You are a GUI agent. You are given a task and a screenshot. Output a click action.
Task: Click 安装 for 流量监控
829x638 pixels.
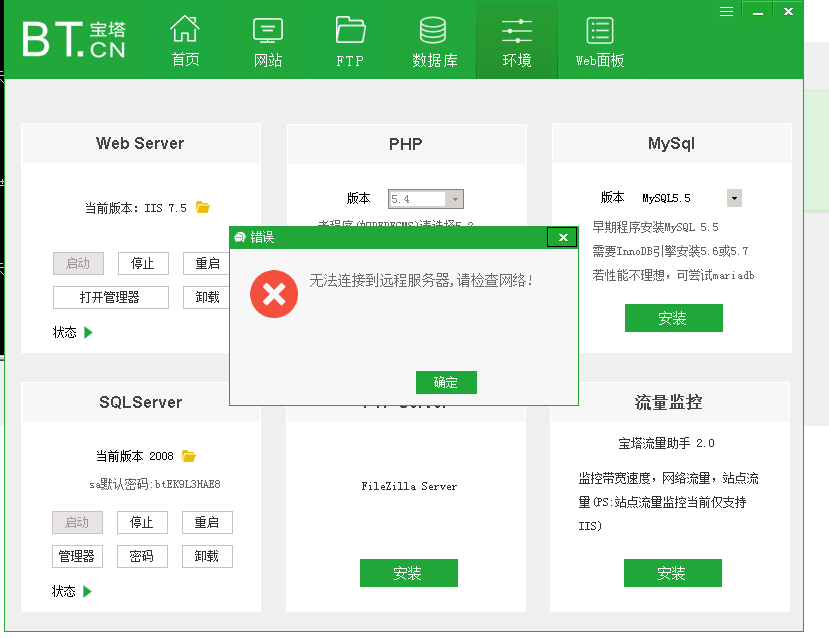pos(673,572)
